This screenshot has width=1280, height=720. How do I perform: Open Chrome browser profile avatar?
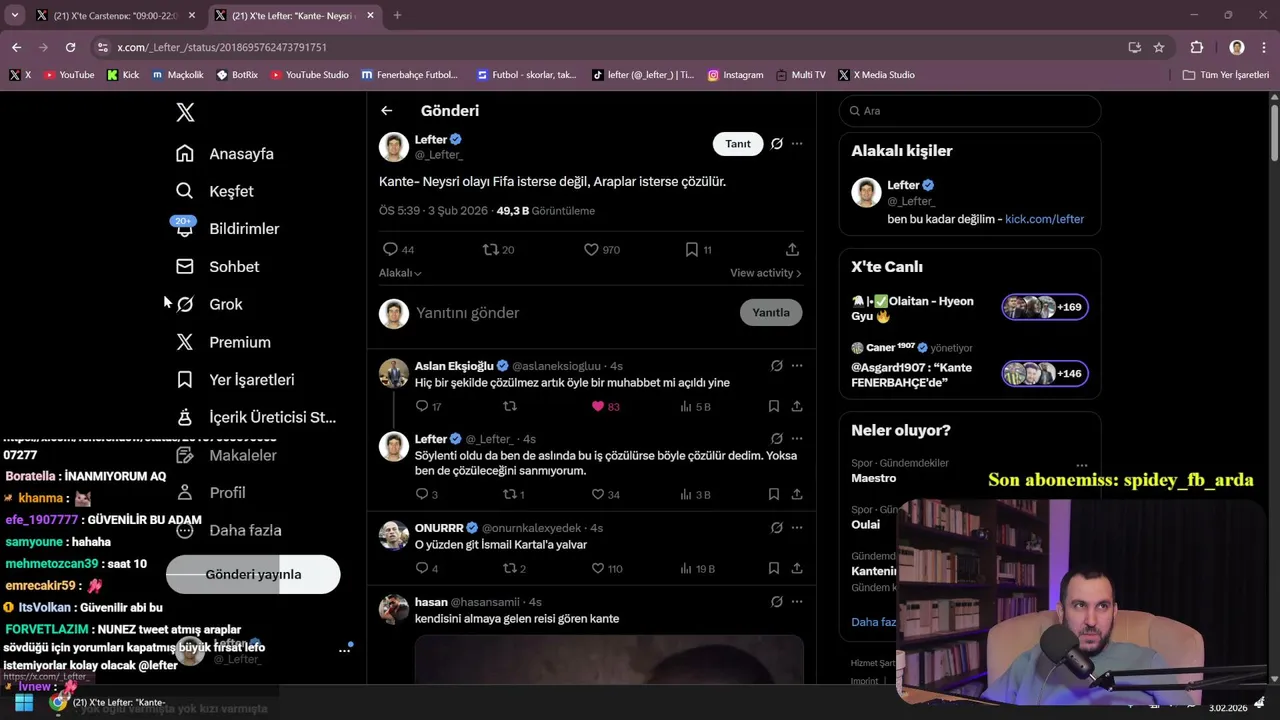[1237, 47]
